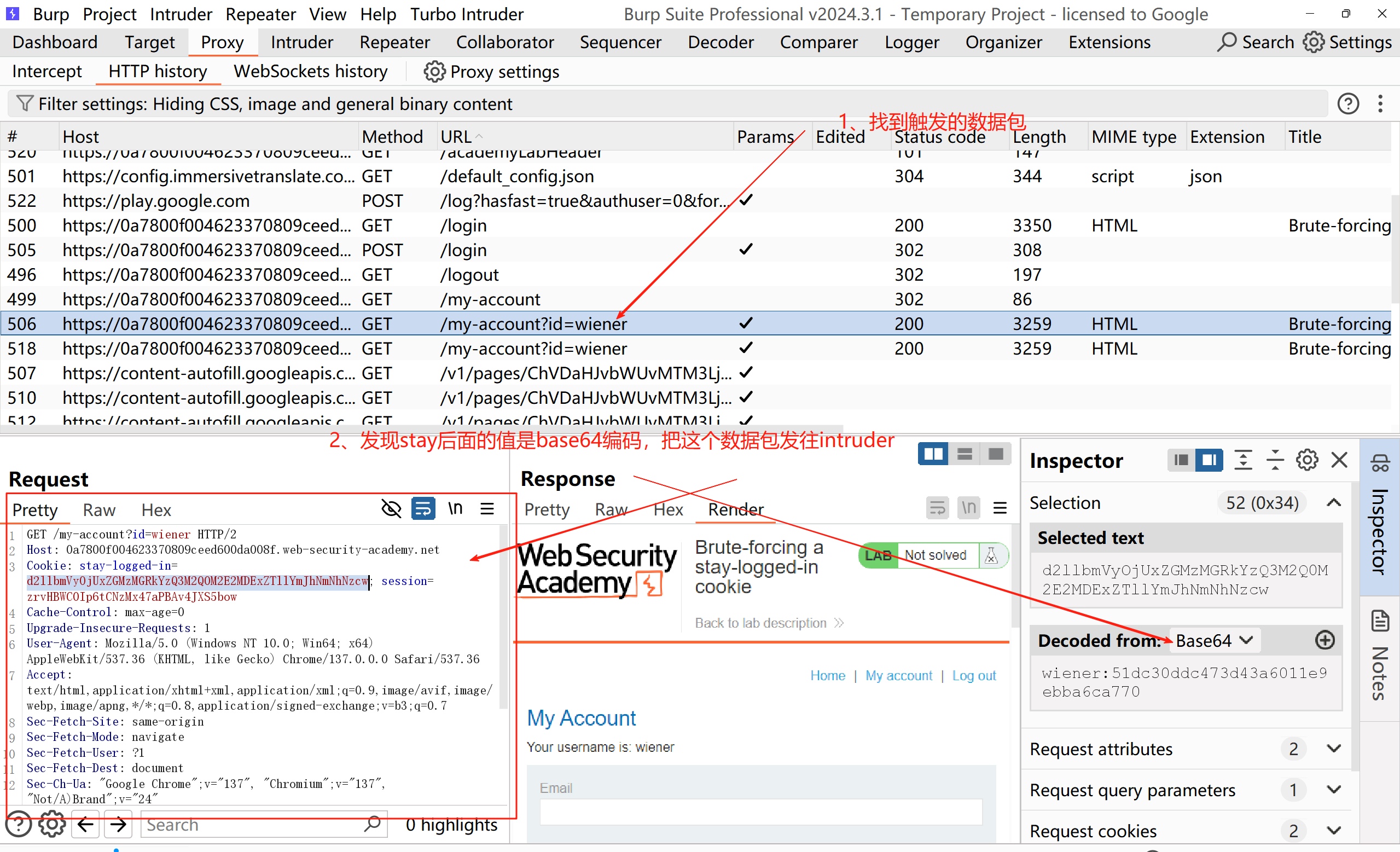Expand Request cookies section

click(1333, 831)
